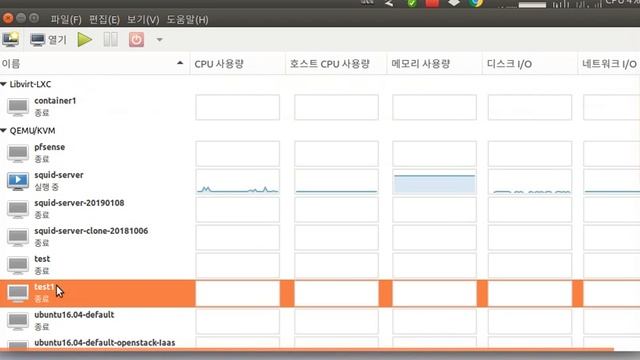Open the selected VM with 열기 button
640x360 pixels.
49,40
